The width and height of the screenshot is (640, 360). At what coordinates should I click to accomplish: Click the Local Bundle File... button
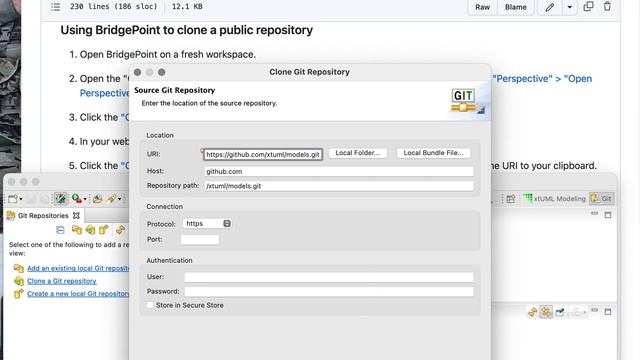(x=433, y=153)
